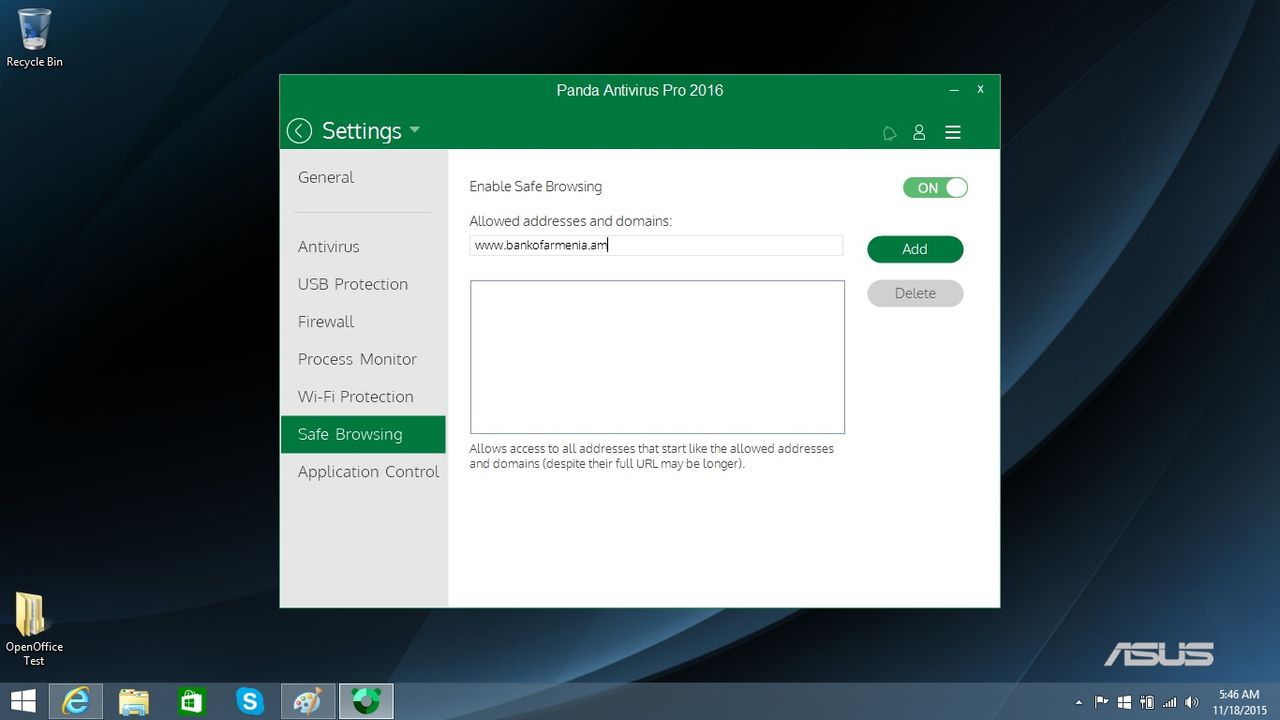Go to Firewall settings

tap(326, 321)
